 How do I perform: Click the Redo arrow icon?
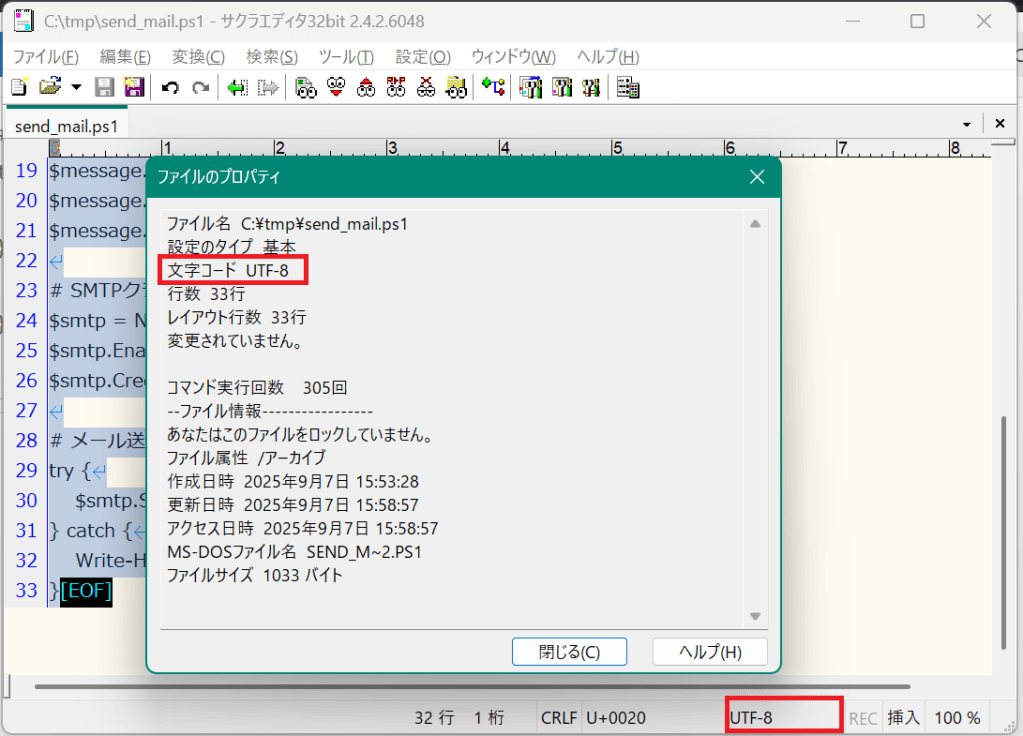(x=200, y=88)
